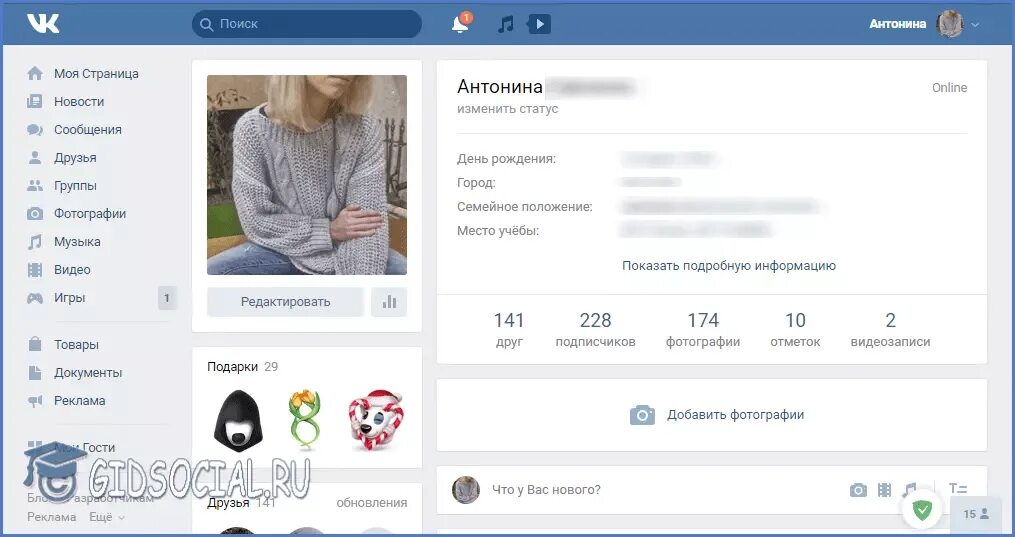Click the Антонина name in the header

[897, 24]
